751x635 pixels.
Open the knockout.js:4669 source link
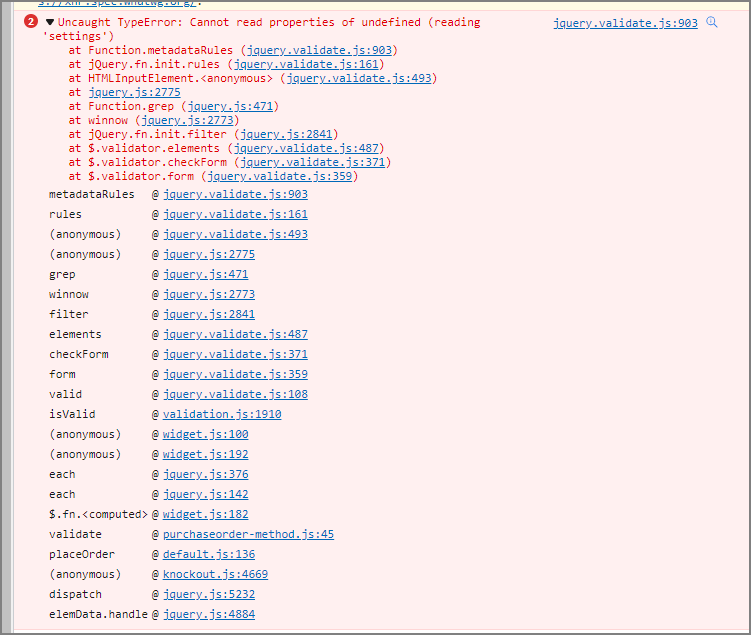(x=216, y=574)
